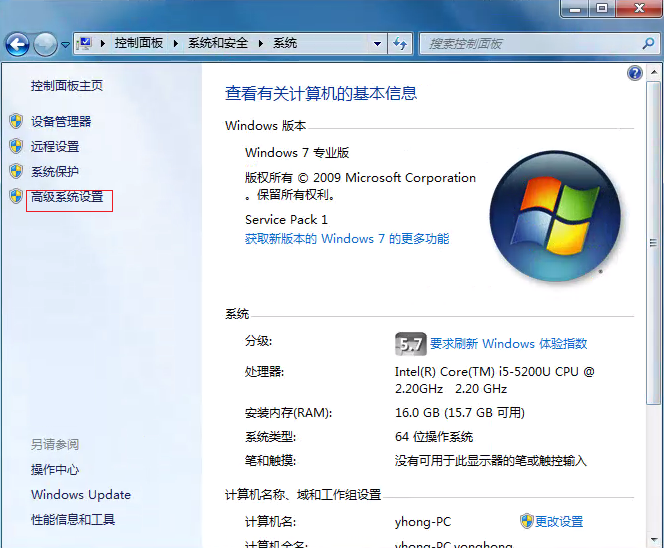The height and width of the screenshot is (548, 664).
Task: Minimize the System window
Action: [x=574, y=8]
